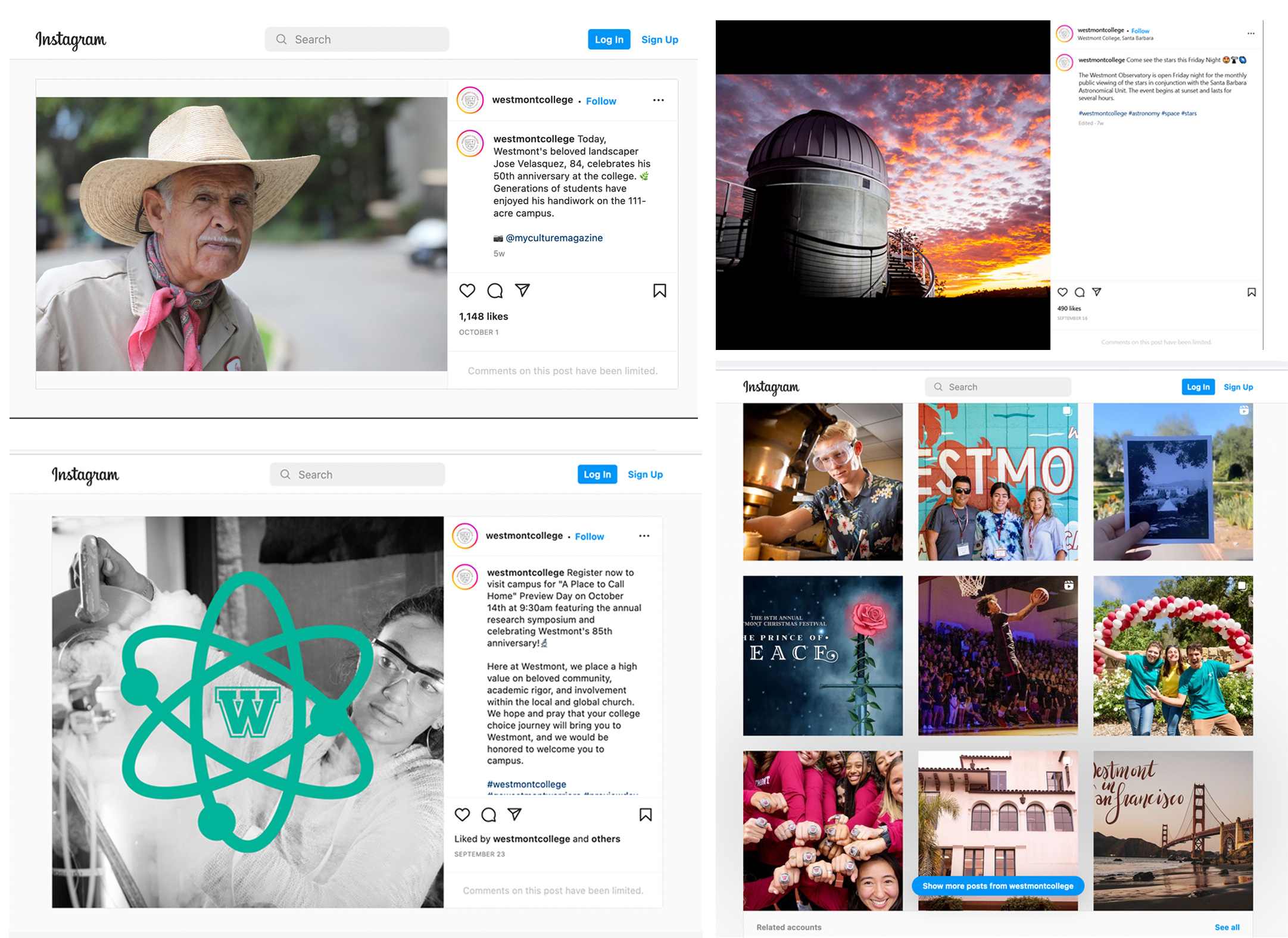The height and width of the screenshot is (938, 1288).
Task: Follow westmontcollege on the observatory post
Action: click(x=1140, y=31)
